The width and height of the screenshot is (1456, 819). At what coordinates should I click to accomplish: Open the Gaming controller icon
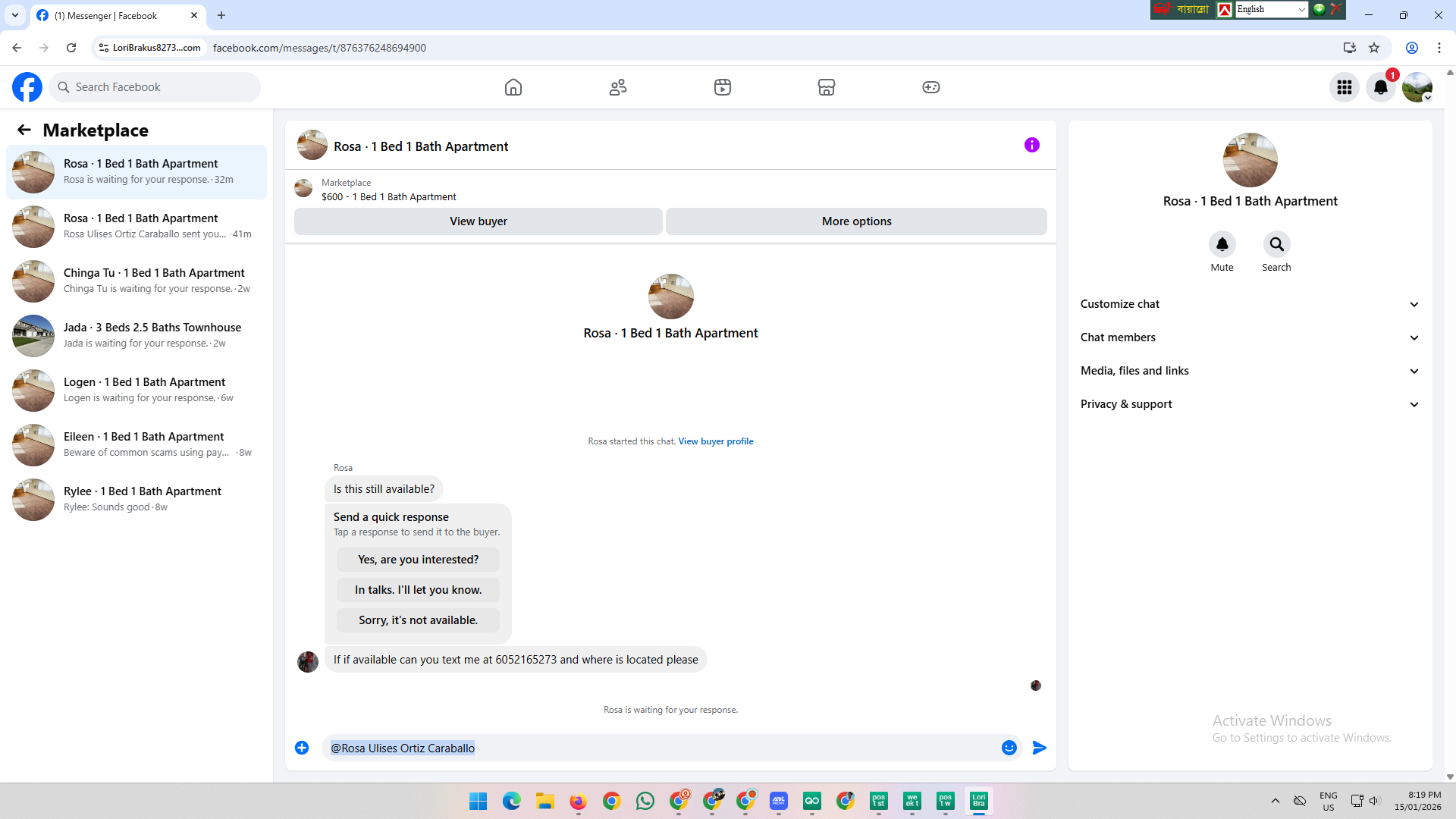[931, 87]
